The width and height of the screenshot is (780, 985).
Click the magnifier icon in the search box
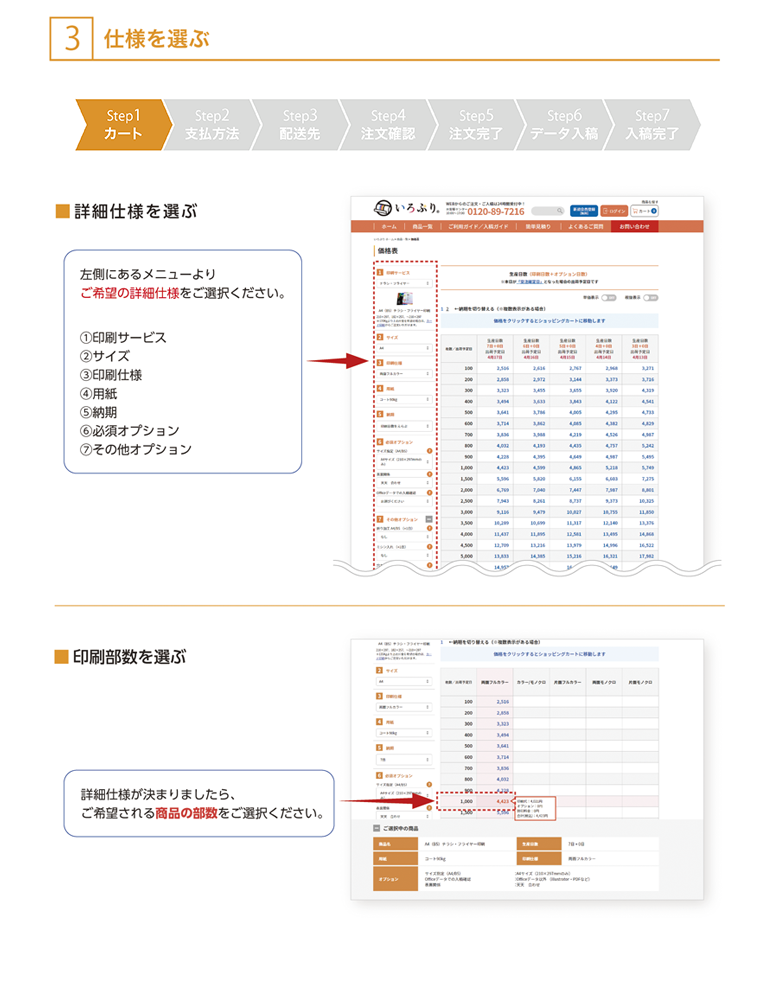[559, 211]
